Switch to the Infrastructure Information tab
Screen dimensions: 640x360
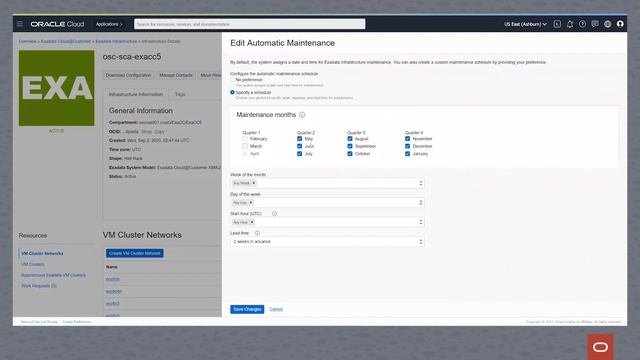click(x=136, y=94)
